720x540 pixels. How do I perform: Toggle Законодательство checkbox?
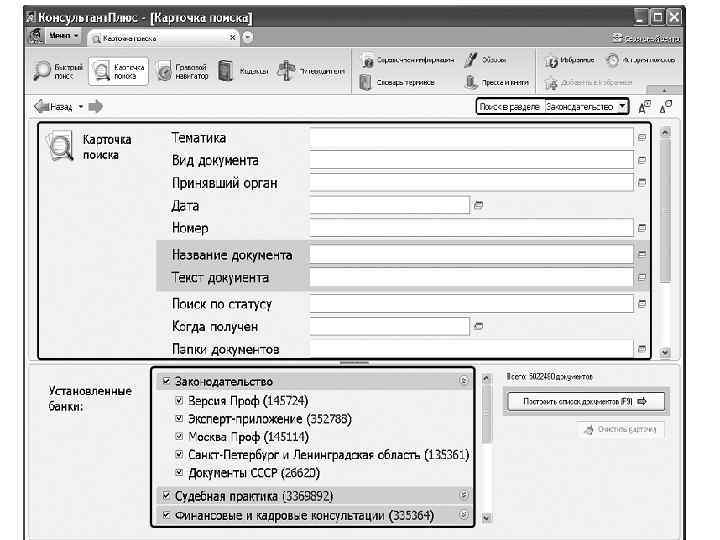click(167, 381)
